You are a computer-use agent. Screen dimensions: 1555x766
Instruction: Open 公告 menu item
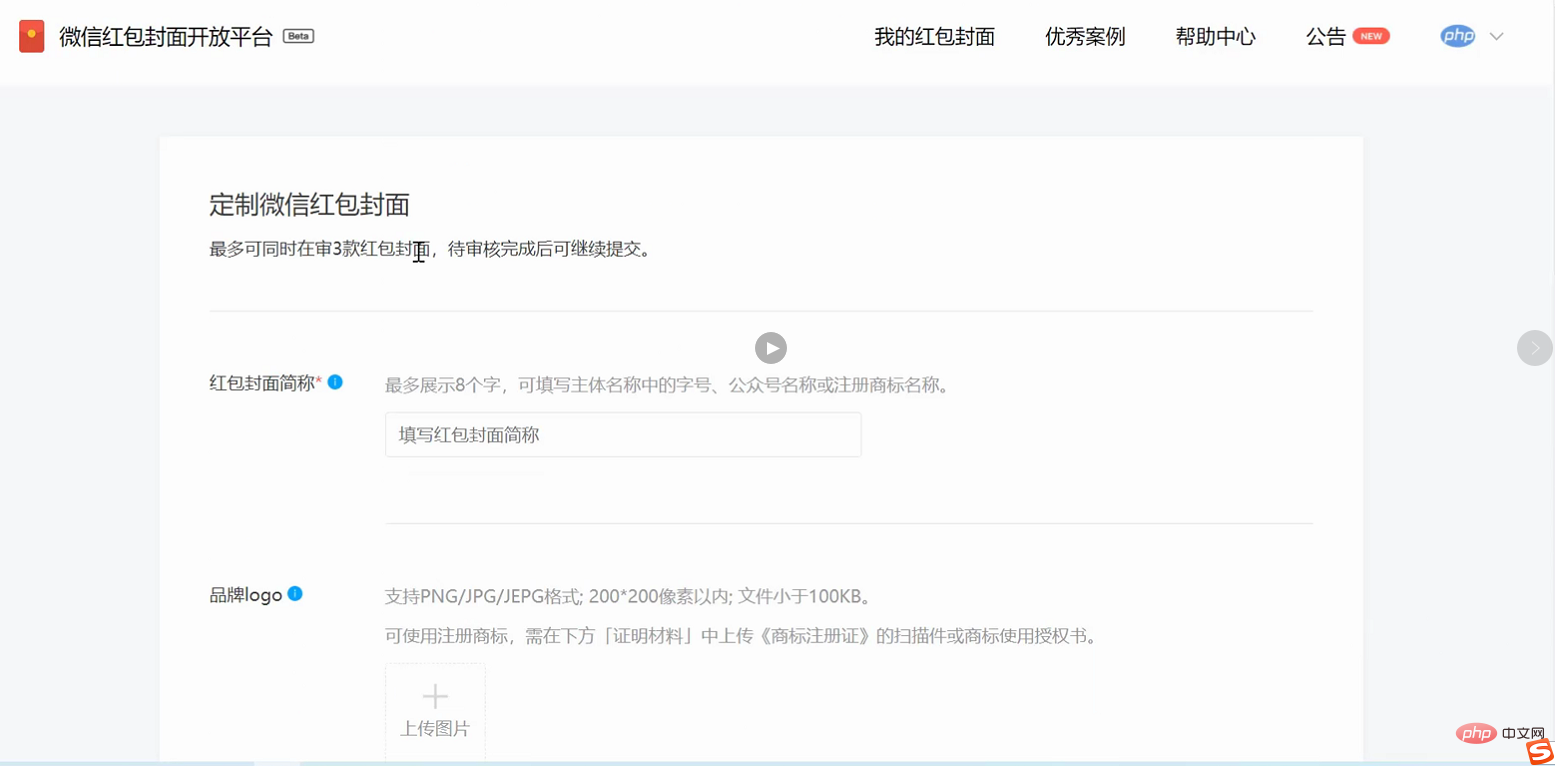(1325, 37)
